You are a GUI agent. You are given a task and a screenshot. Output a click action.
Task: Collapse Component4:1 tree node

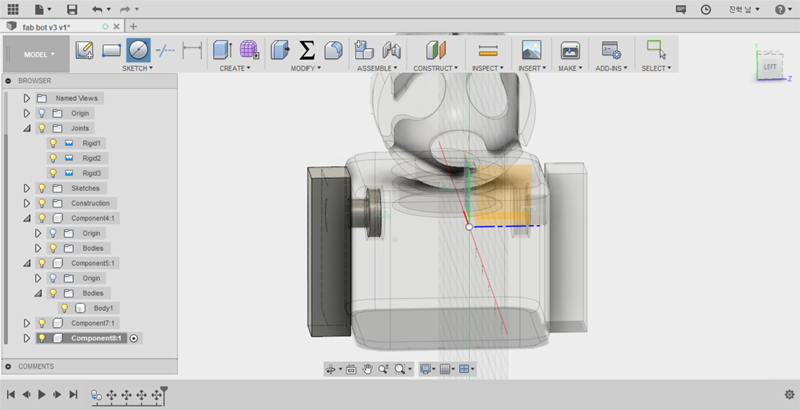pos(27,218)
